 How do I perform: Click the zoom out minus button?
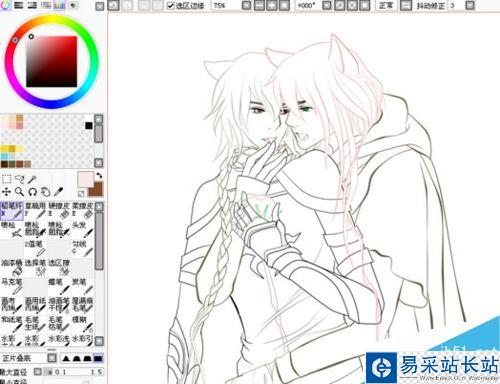click(x=260, y=5)
